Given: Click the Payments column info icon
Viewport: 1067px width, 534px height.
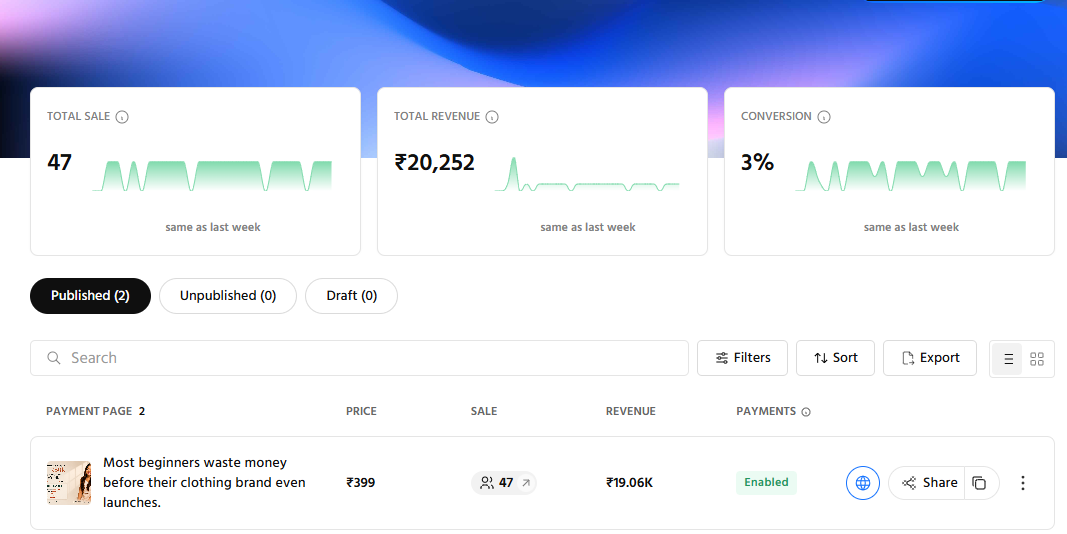Looking at the screenshot, I should (806, 412).
